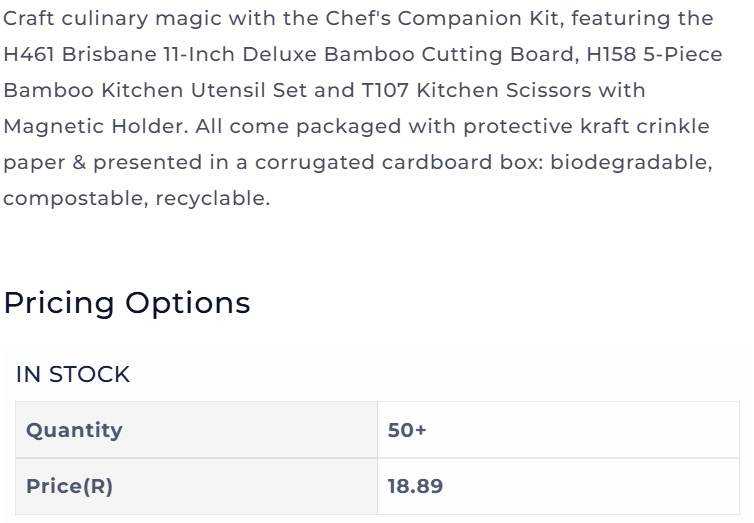
Task: Click H461 Brisbane product code text
Action: click(80, 54)
